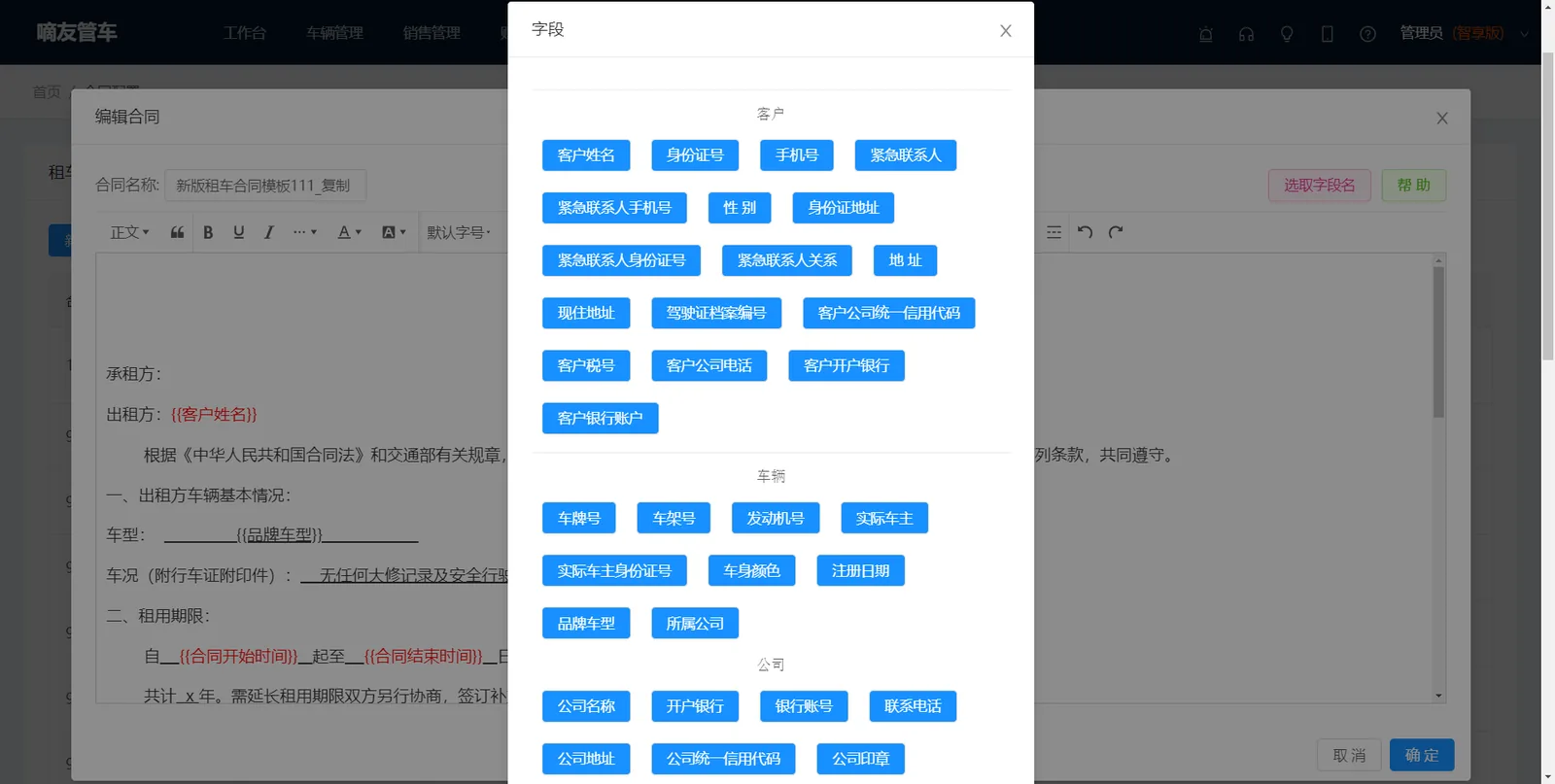Insert the 公司名称 field
Image resolution: width=1555 pixels, height=784 pixels.
tap(586, 706)
